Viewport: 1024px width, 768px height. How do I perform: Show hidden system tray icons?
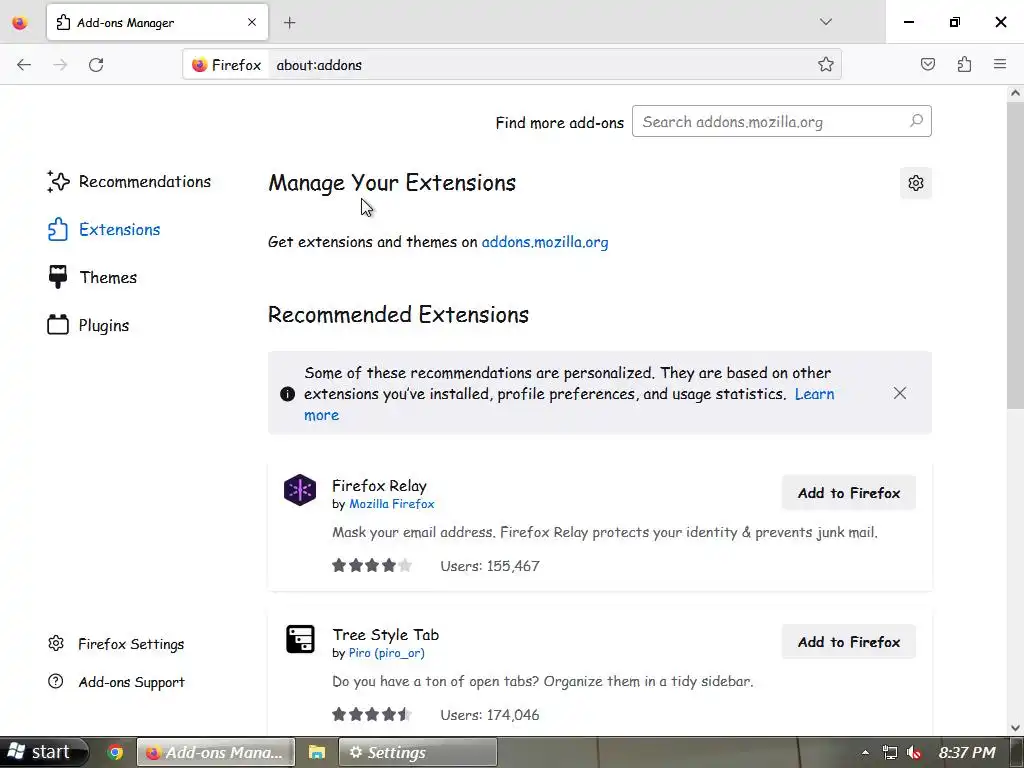tap(865, 753)
